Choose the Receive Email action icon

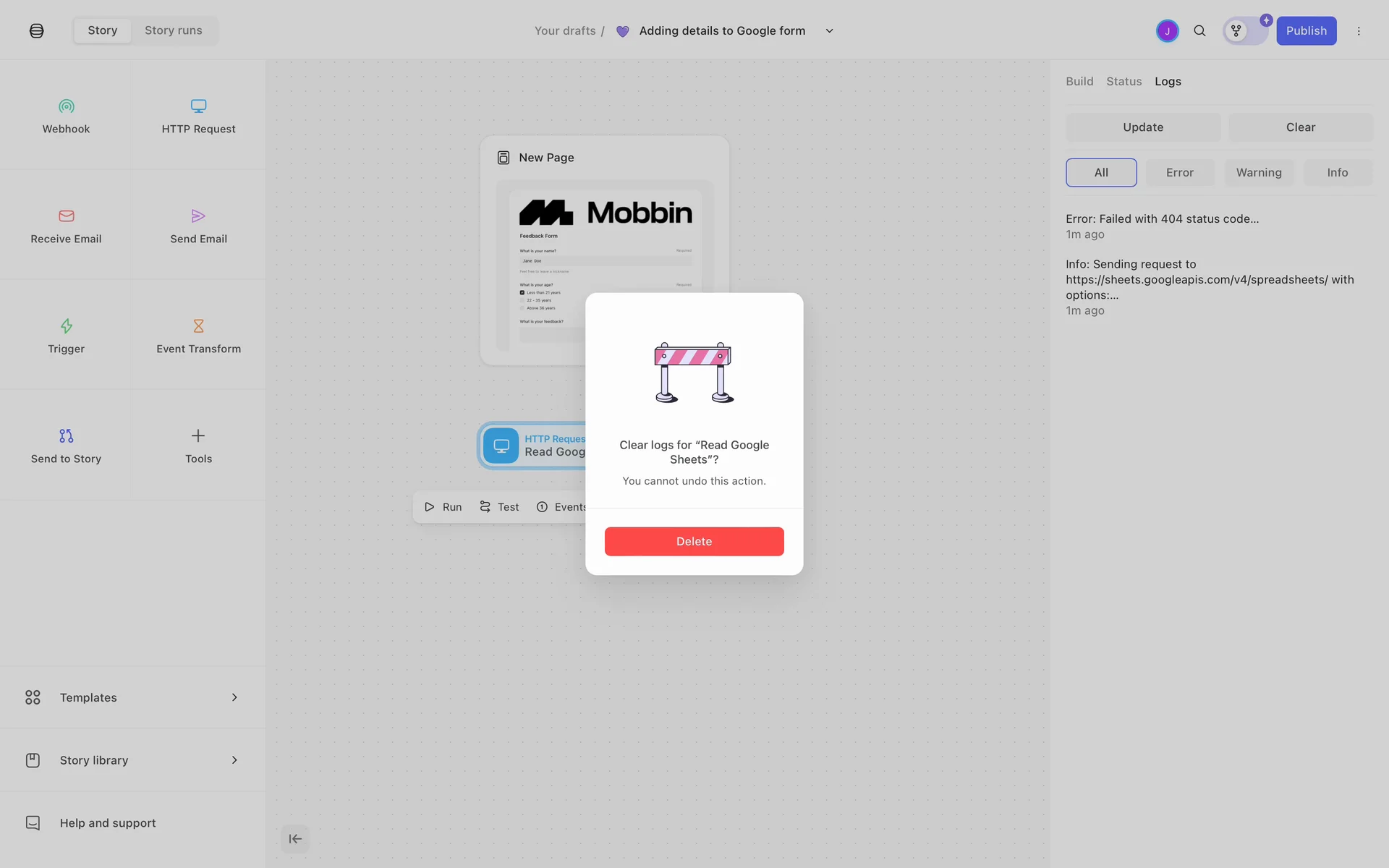pos(66,216)
